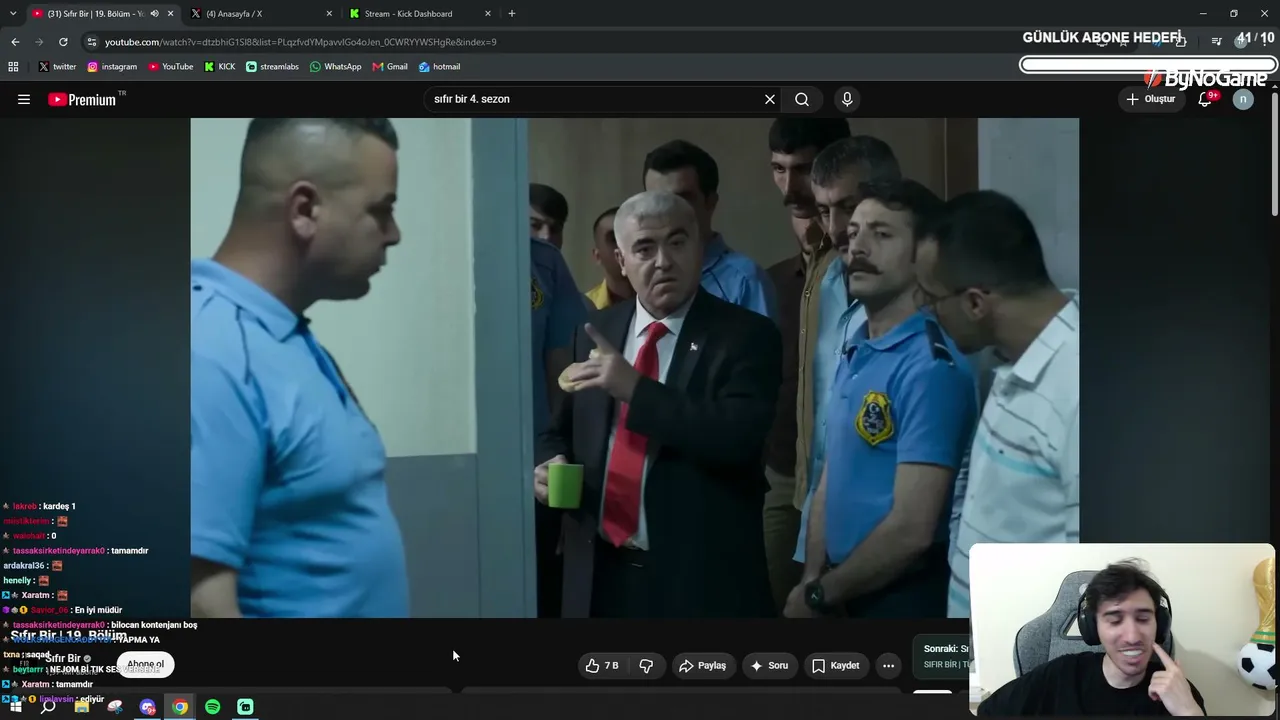Screen dimensions: 1280x720
Task: Clear the search box text
Action: 770,99
